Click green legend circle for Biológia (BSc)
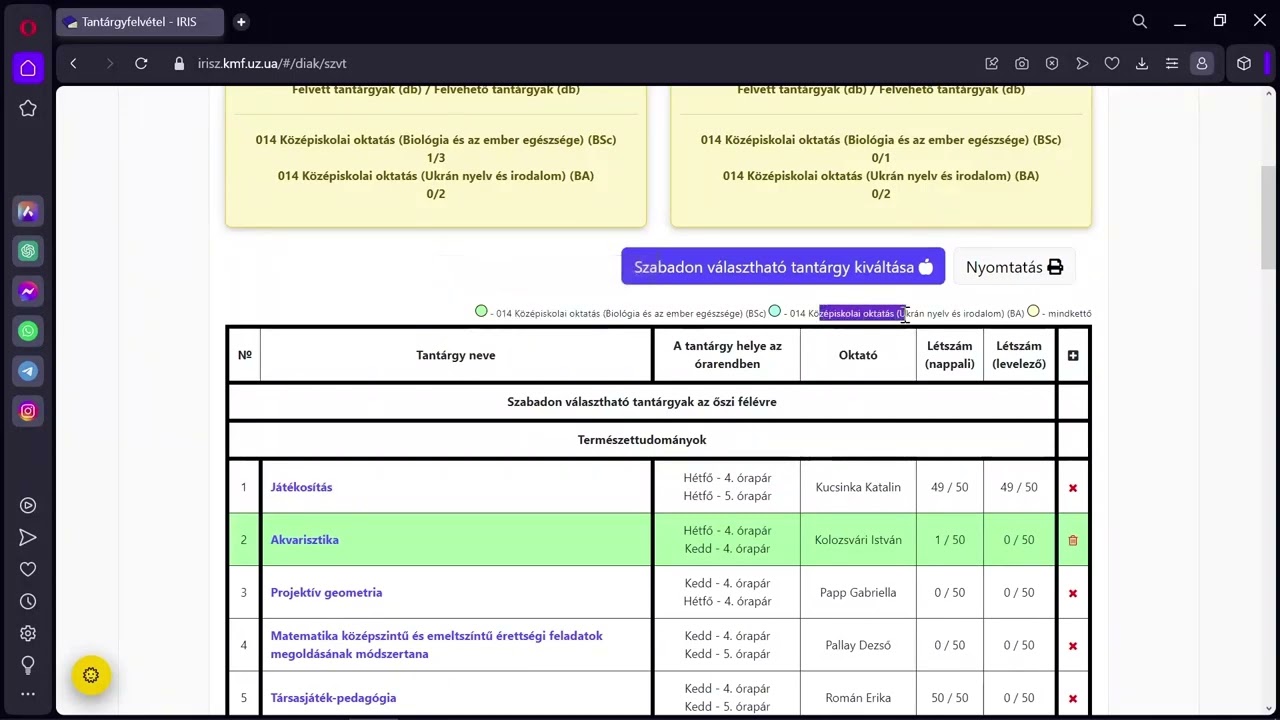 coord(481,312)
